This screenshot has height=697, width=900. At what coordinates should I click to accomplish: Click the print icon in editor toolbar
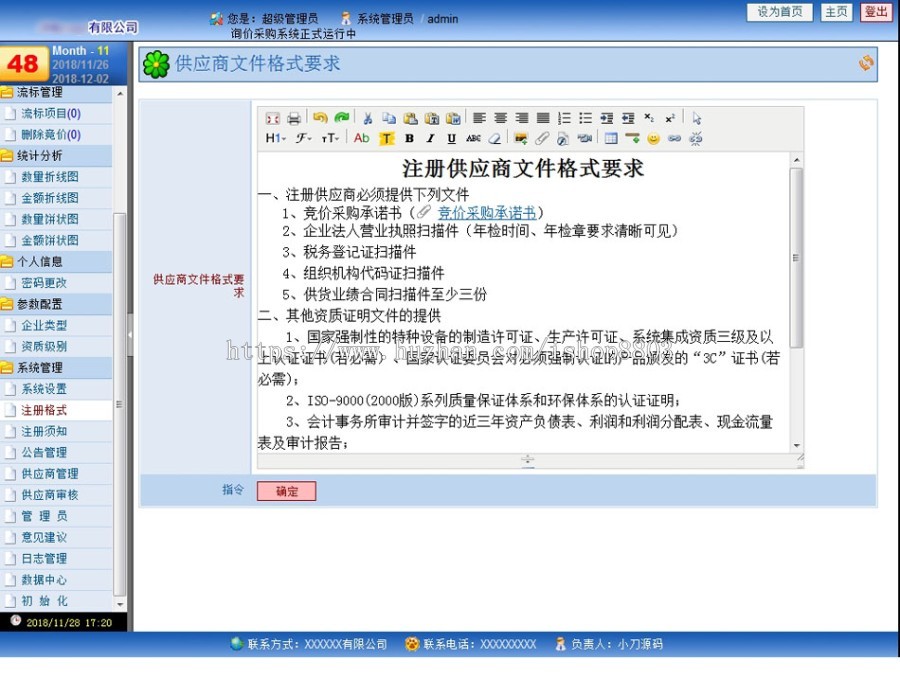[294, 118]
